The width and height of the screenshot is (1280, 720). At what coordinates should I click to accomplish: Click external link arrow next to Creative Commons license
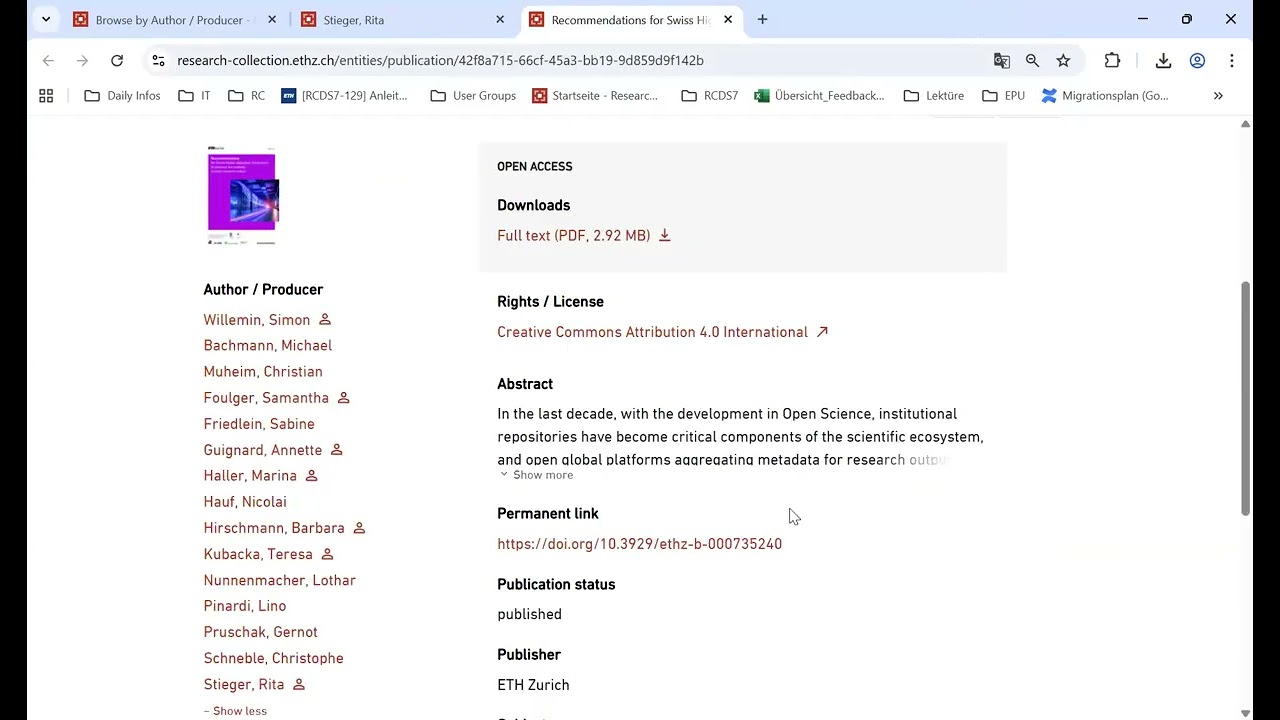pos(822,332)
